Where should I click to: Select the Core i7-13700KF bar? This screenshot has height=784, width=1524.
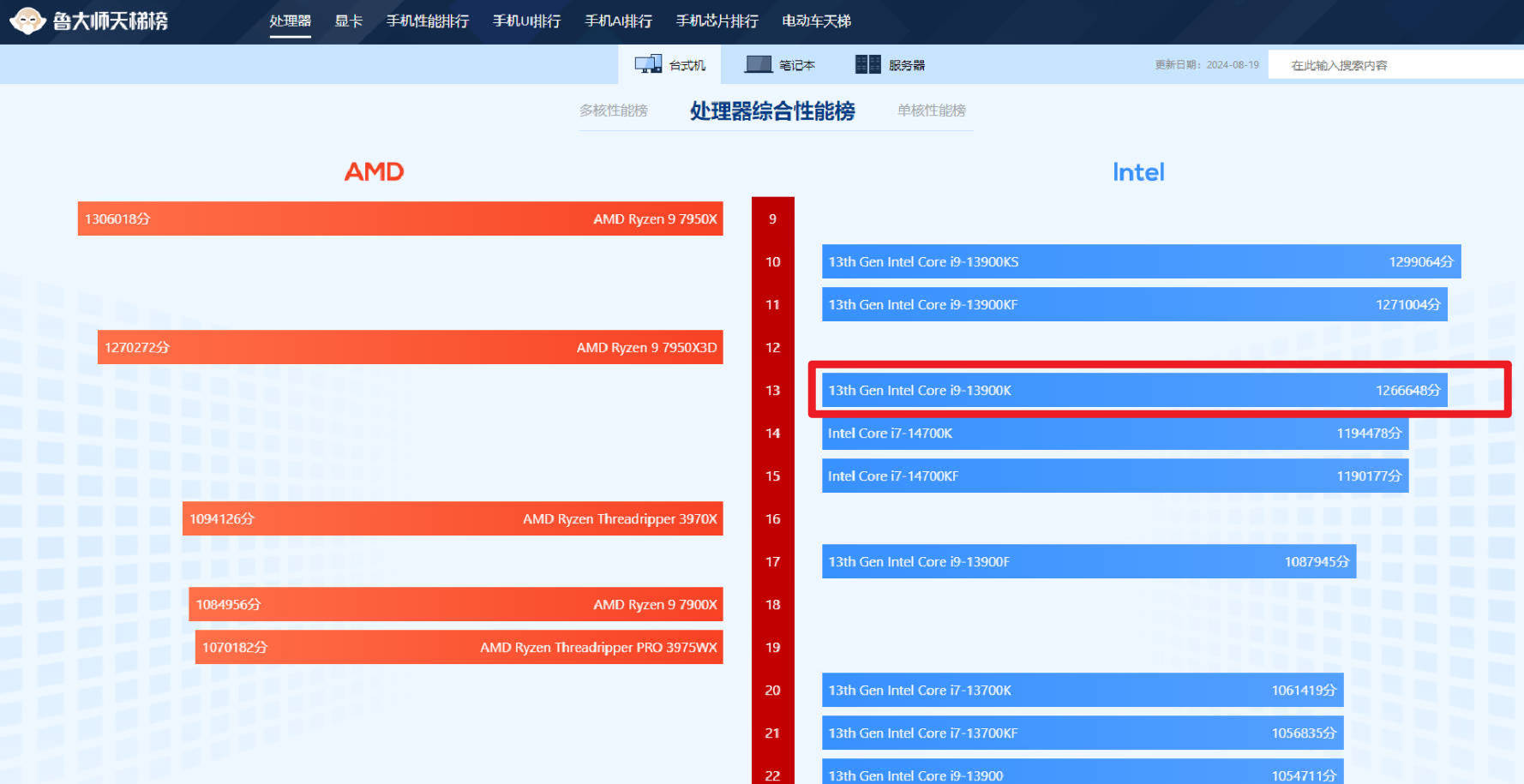pyautogui.click(x=1083, y=733)
